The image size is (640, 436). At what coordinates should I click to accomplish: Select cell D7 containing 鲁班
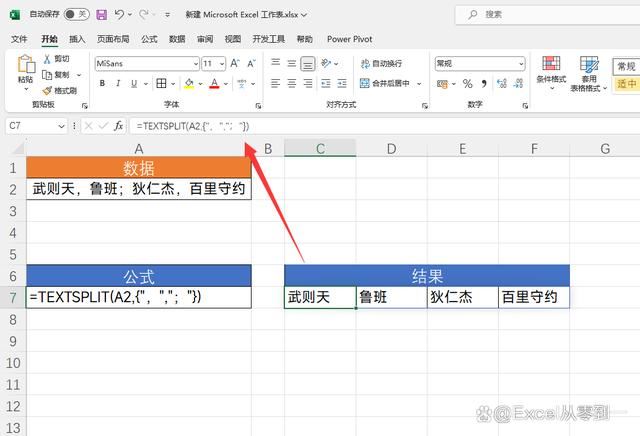391,297
